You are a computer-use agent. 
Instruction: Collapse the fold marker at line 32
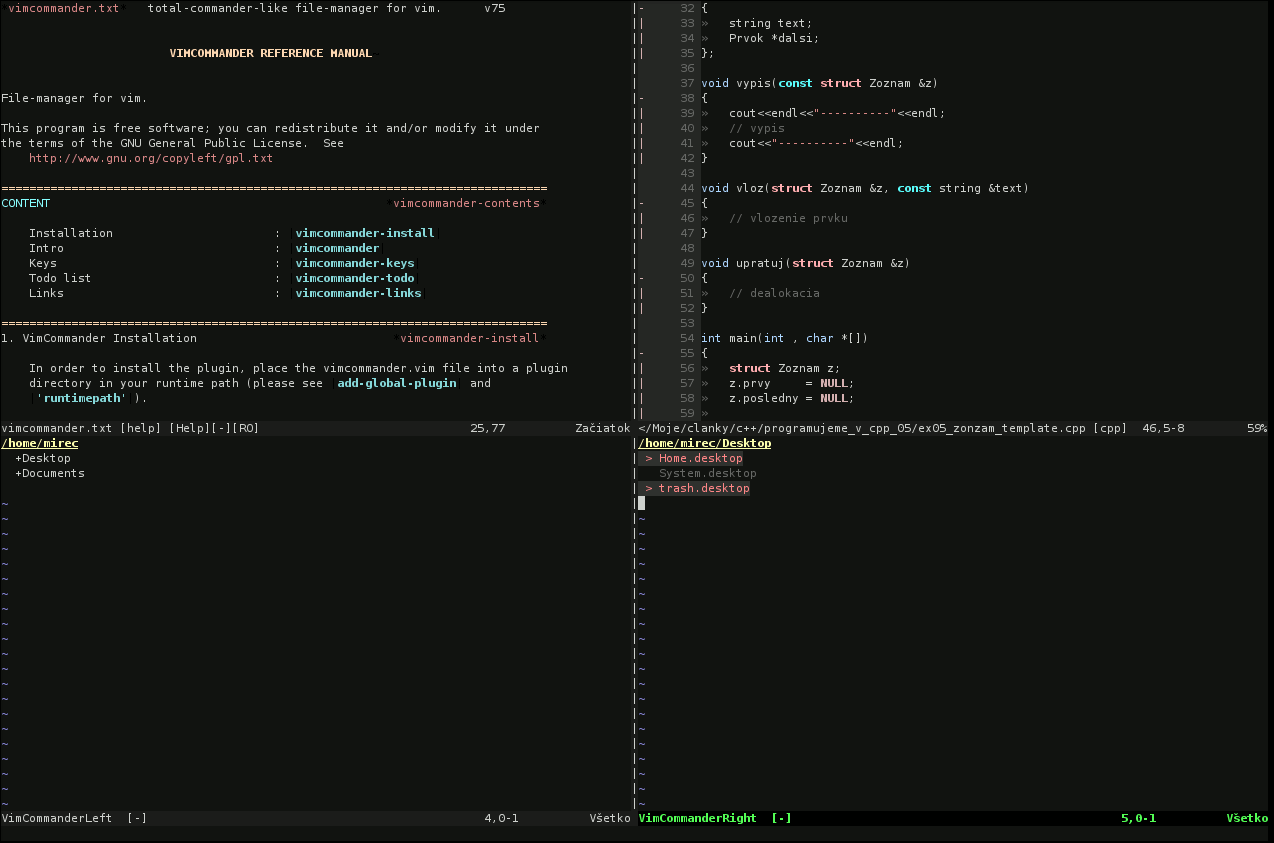pyautogui.click(x=641, y=8)
